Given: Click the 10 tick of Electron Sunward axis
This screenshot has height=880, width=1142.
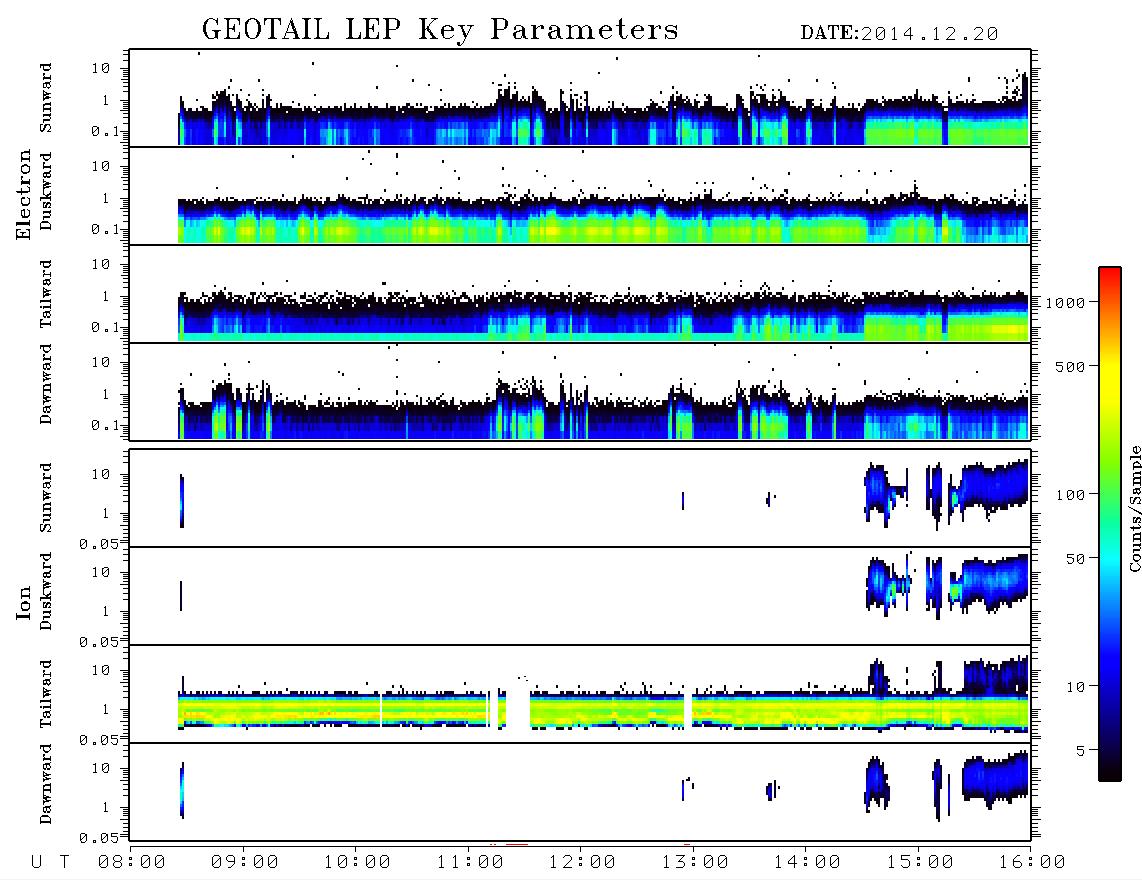Looking at the screenshot, I should [101, 68].
